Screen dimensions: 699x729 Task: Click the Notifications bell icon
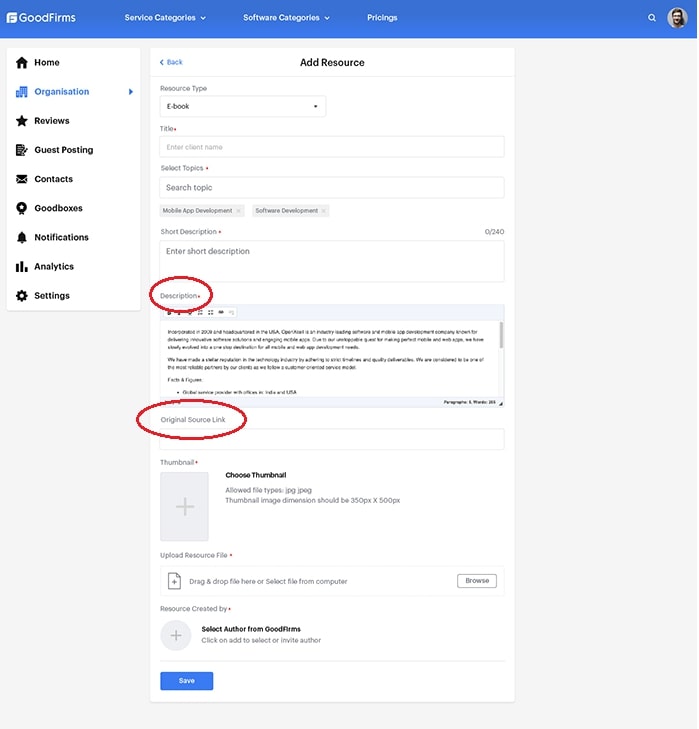pyautogui.click(x=22, y=238)
